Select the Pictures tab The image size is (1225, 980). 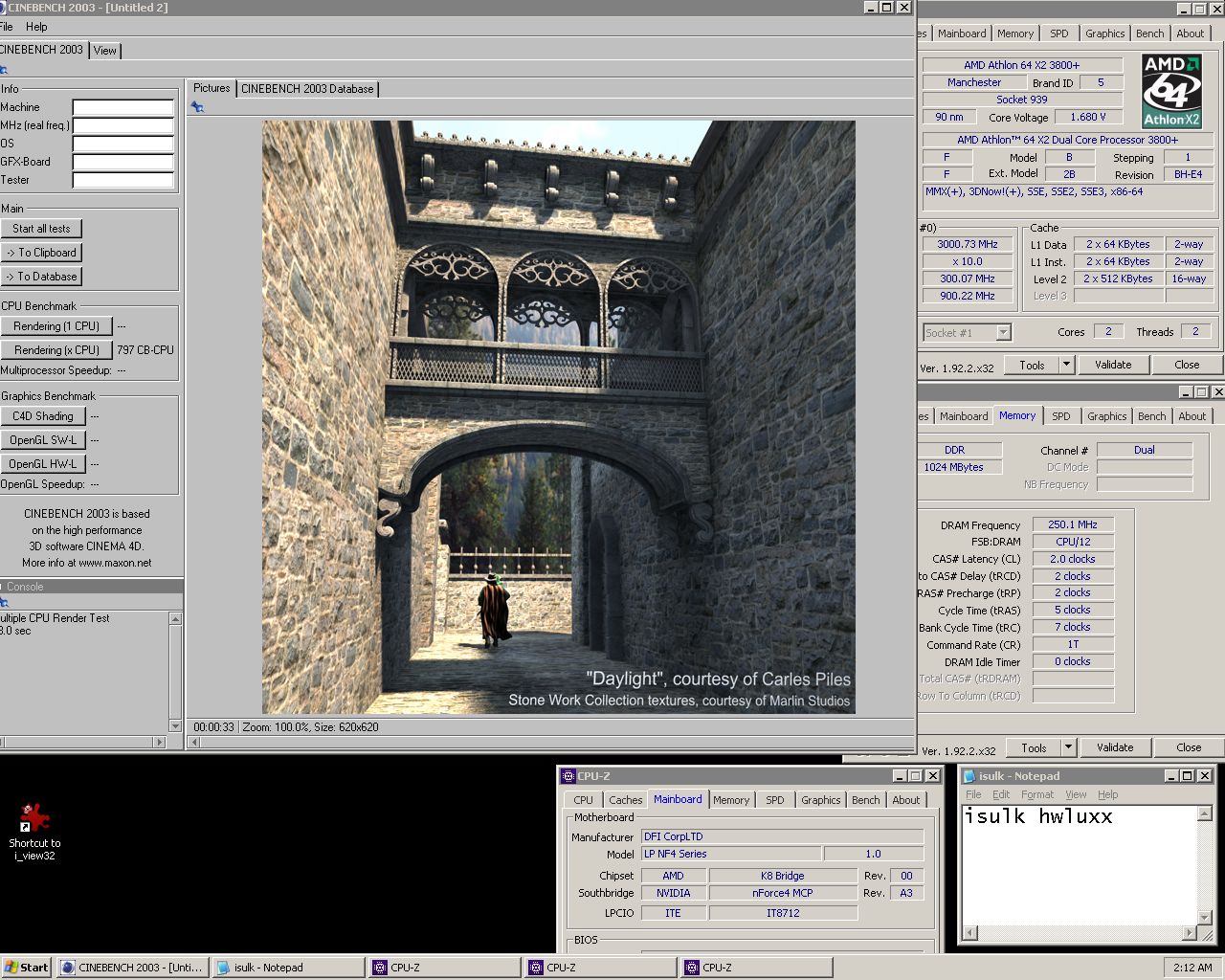212,88
